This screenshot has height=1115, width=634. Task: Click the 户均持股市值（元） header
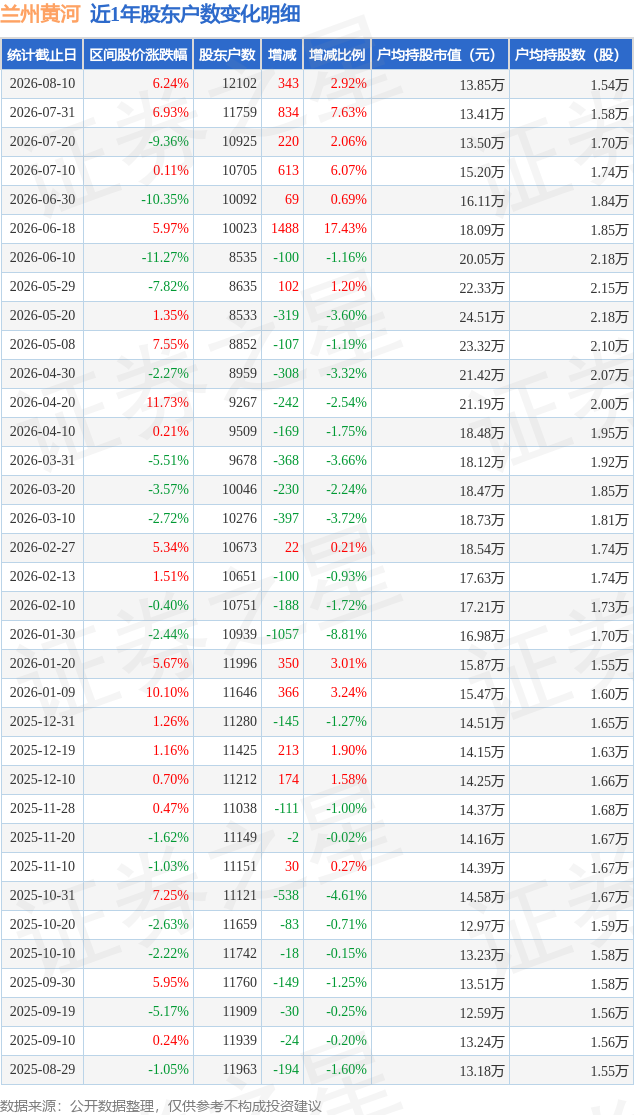coord(440,54)
